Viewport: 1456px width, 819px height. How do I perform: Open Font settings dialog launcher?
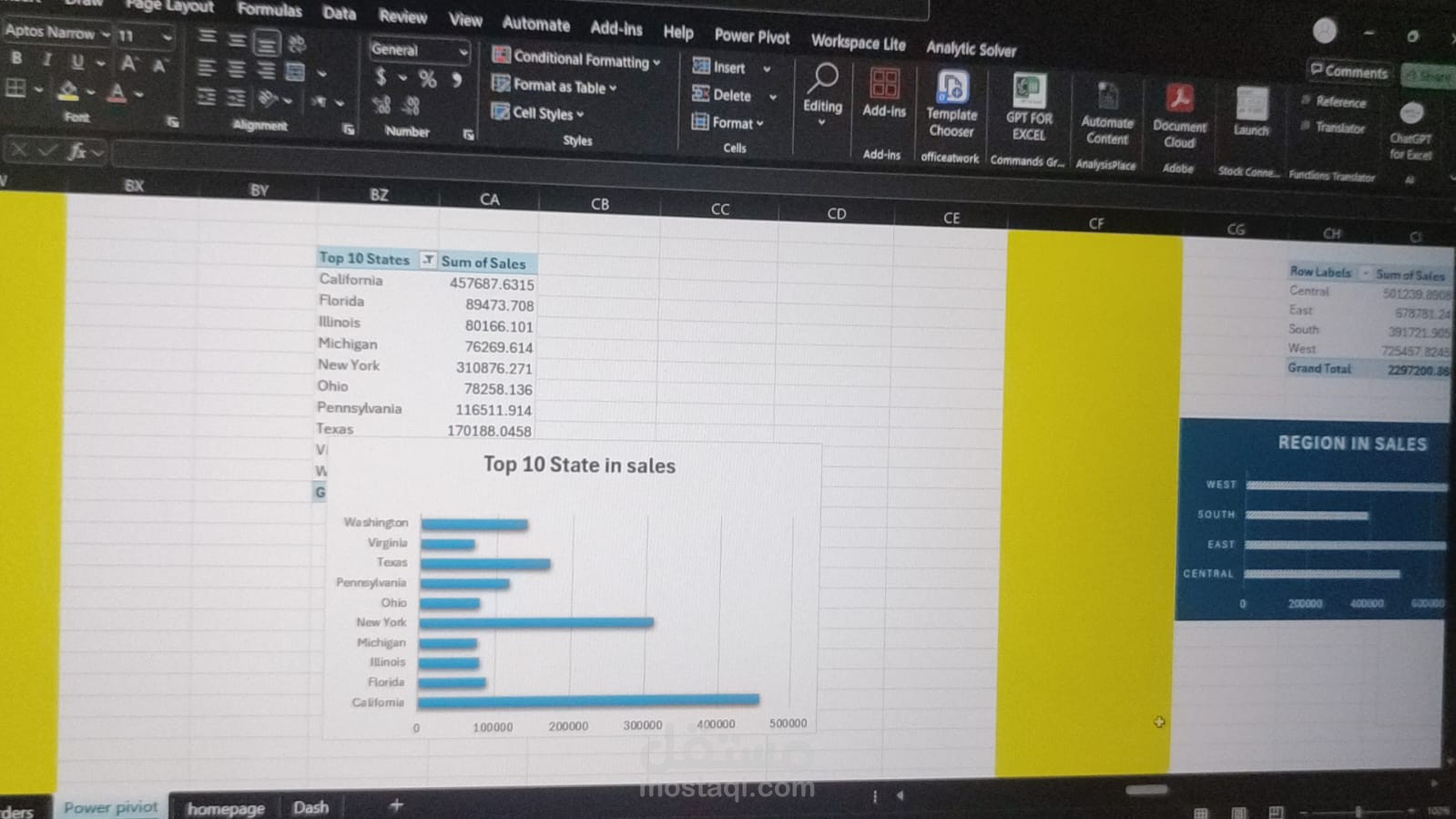pyautogui.click(x=172, y=121)
